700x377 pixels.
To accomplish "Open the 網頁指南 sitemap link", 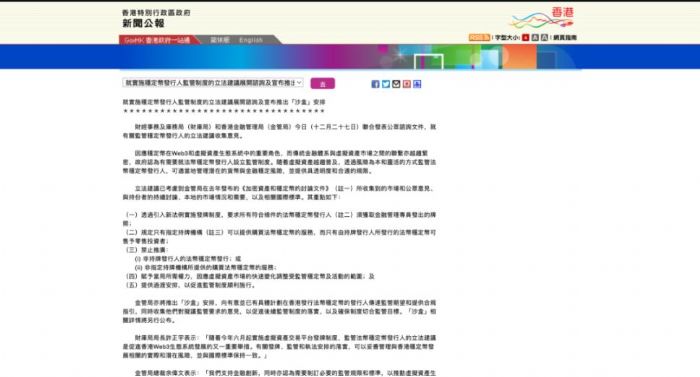I will [565, 38].
